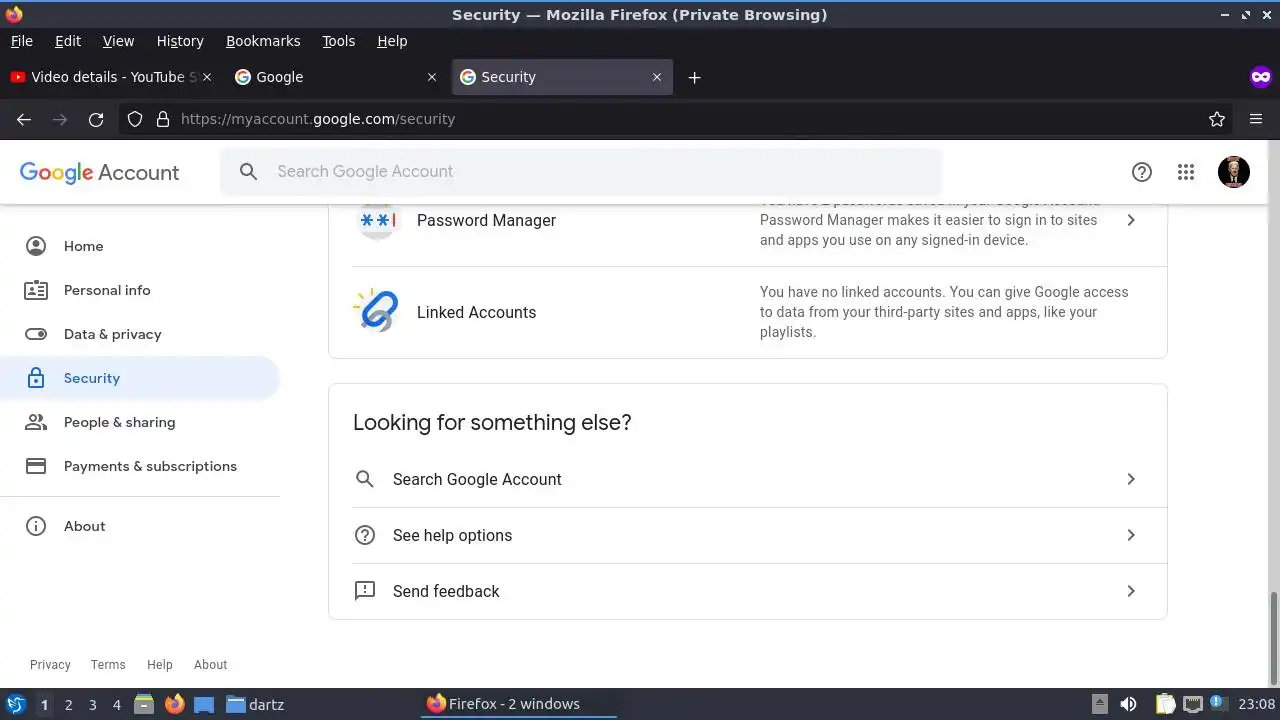
Task: Click the Google Account profile avatar
Action: 1233,172
